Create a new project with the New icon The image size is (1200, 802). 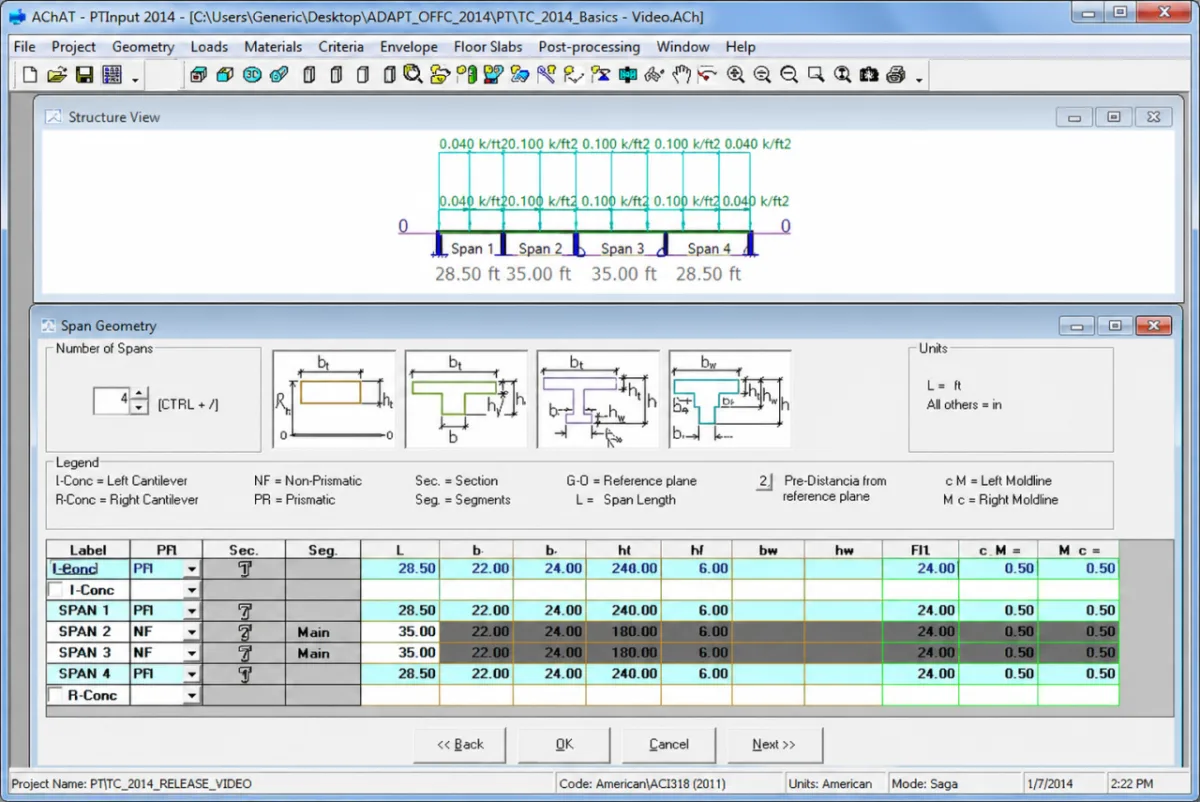30,75
